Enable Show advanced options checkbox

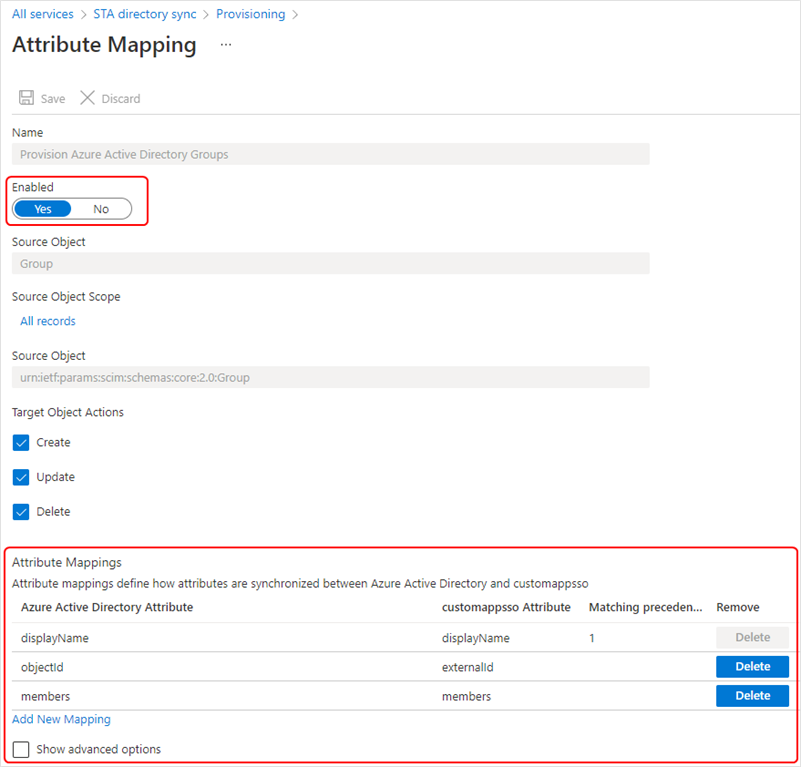(x=21, y=750)
